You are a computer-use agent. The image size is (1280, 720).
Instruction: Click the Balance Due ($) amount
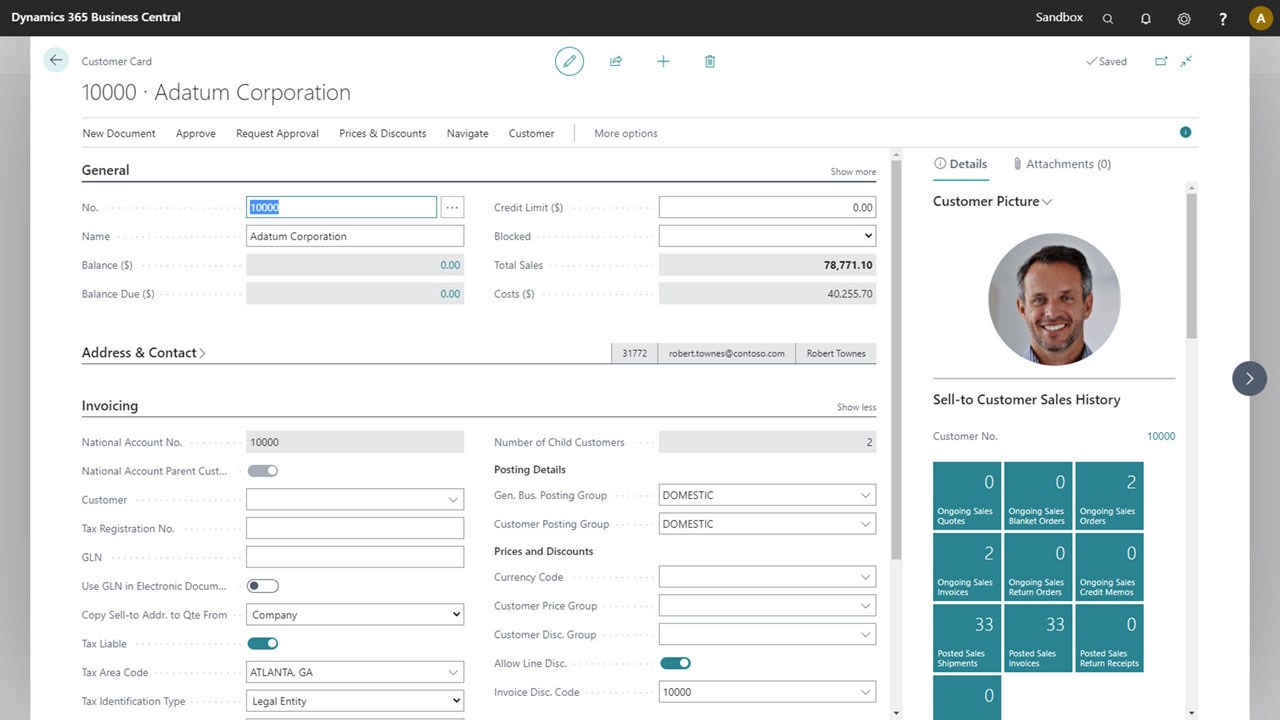pos(450,294)
